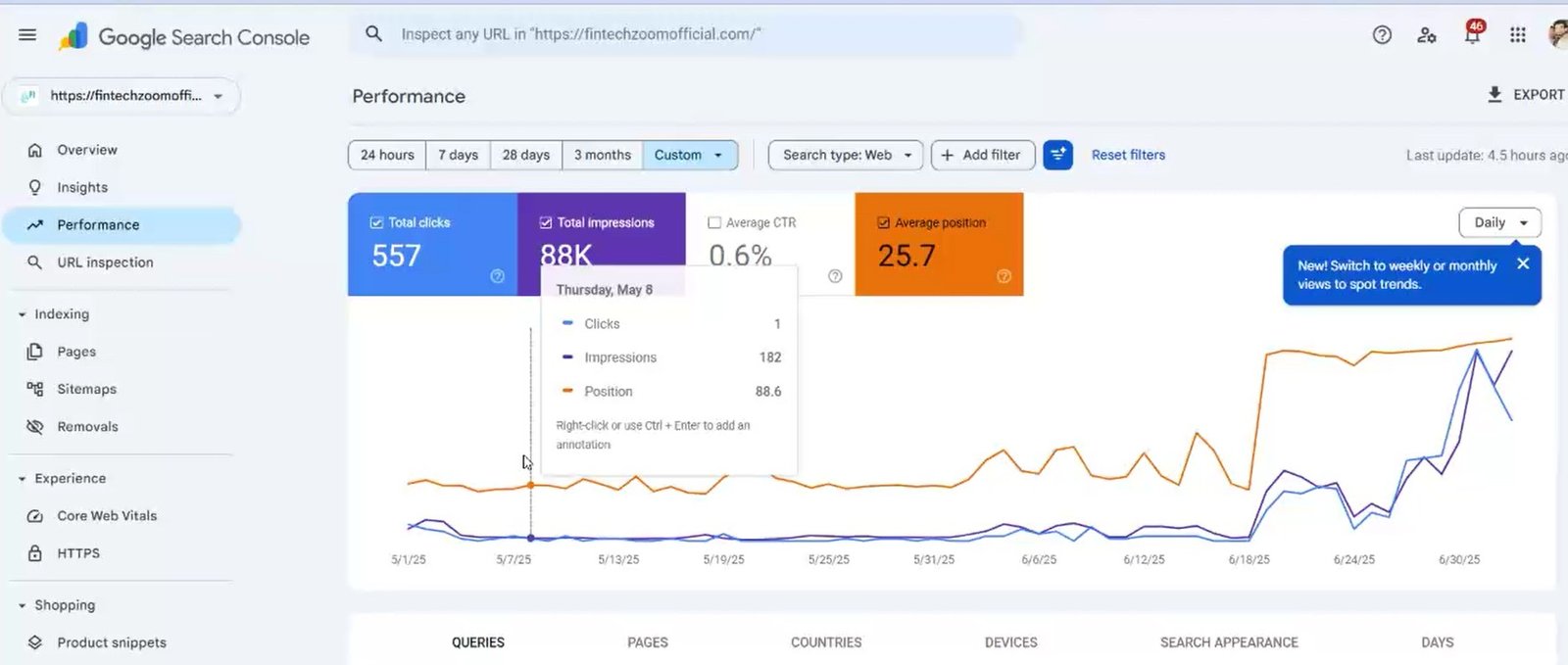Click the Core Web Vitals gauge icon
The width and height of the screenshot is (1568, 665).
pyautogui.click(x=35, y=516)
